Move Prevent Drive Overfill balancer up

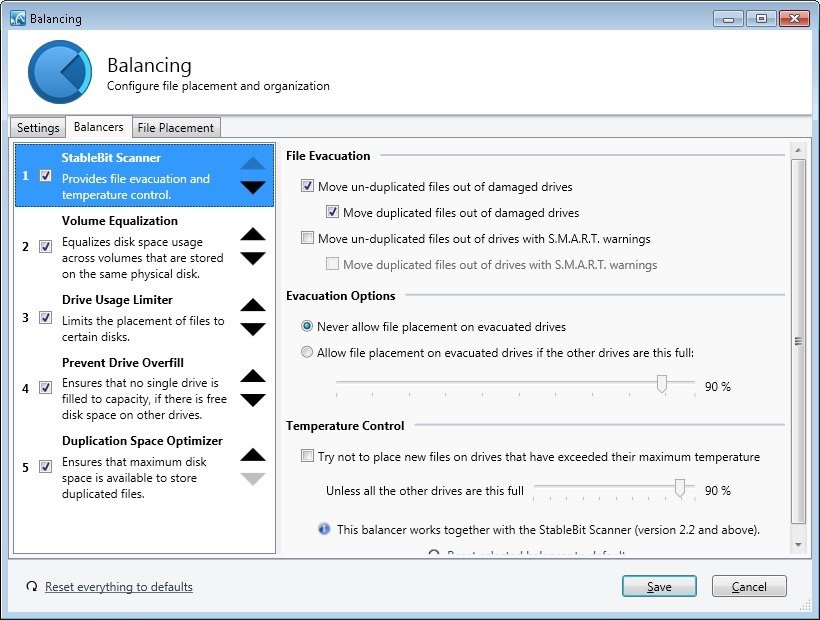point(253,375)
